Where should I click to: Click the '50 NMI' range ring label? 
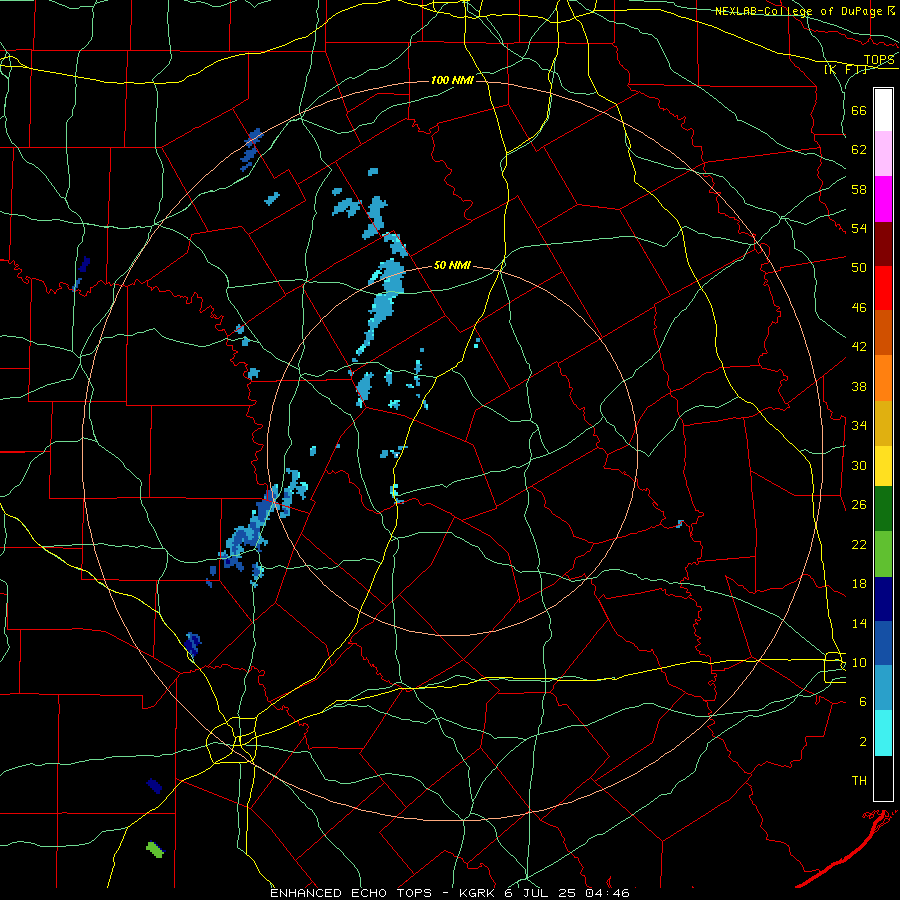(452, 265)
